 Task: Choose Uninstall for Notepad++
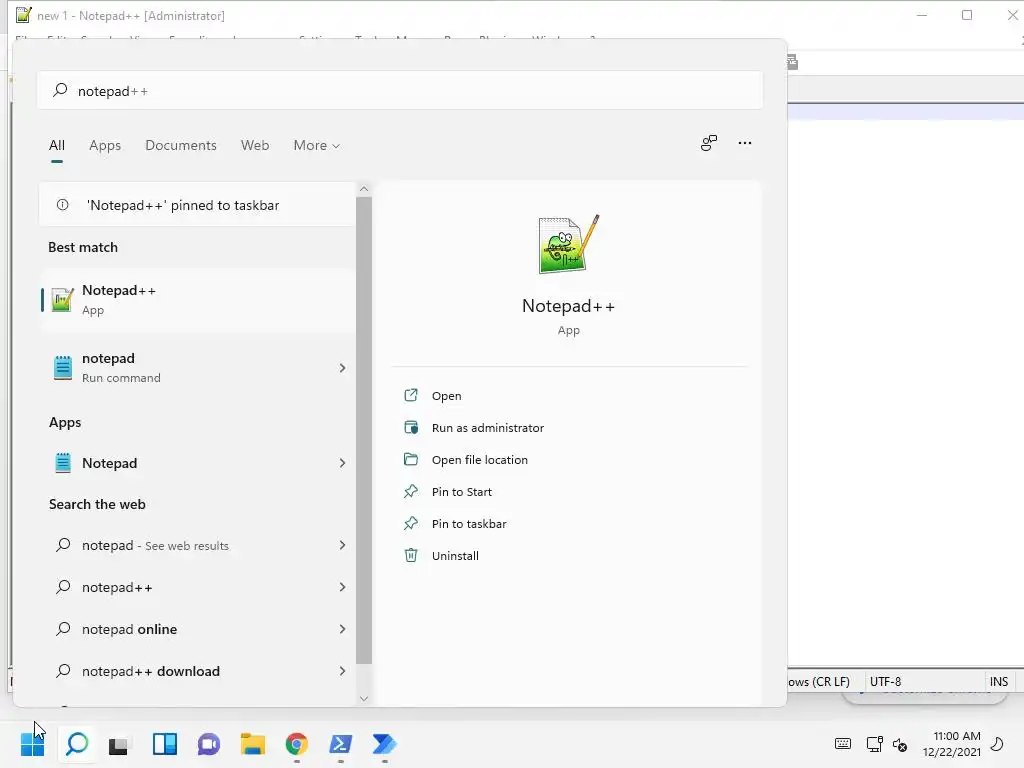[x=455, y=556]
